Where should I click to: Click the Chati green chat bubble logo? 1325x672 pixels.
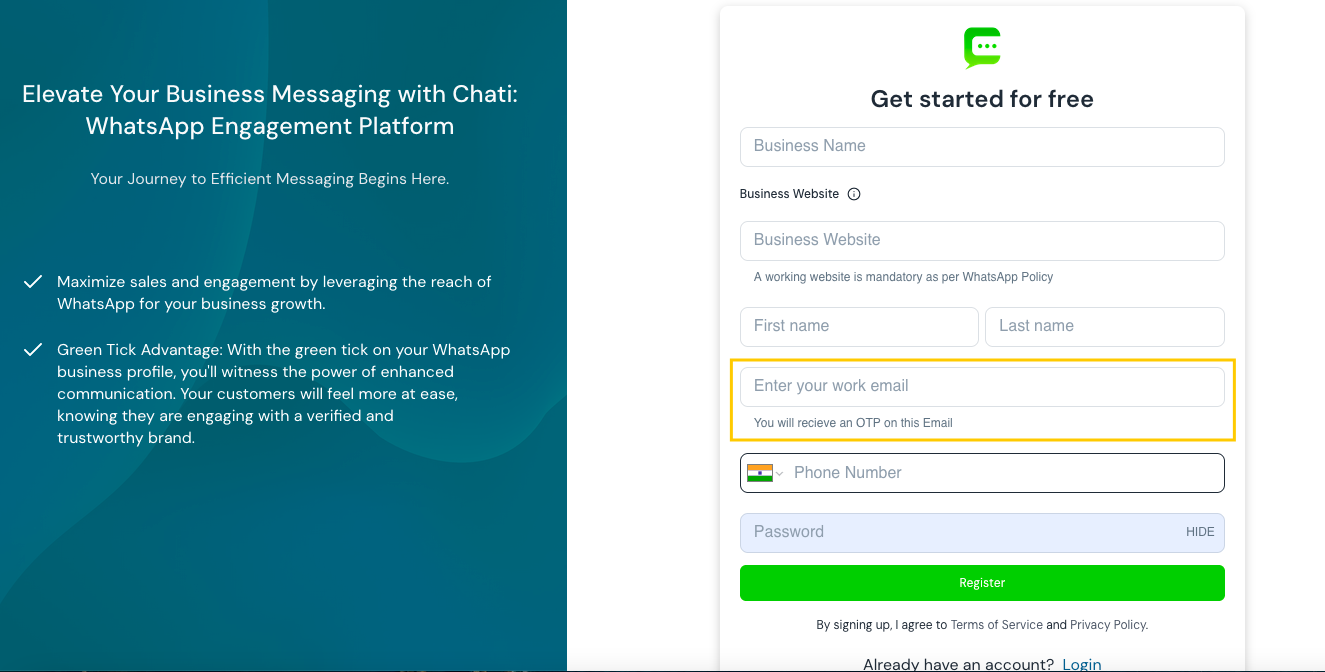pyautogui.click(x=982, y=47)
